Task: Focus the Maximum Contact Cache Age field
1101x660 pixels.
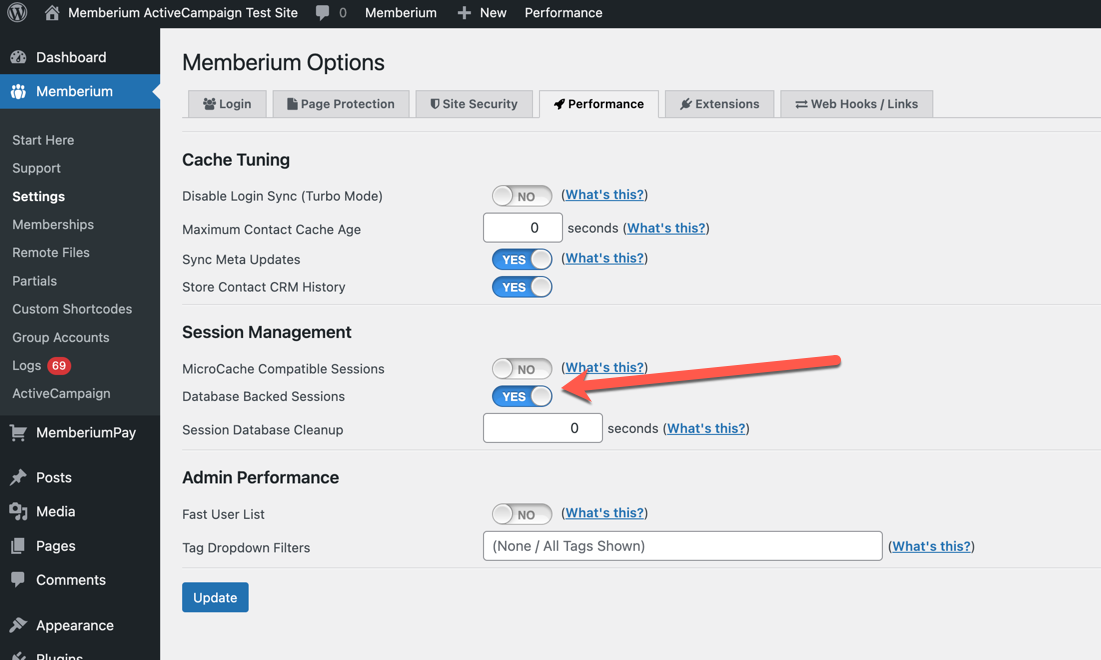Action: [x=522, y=227]
